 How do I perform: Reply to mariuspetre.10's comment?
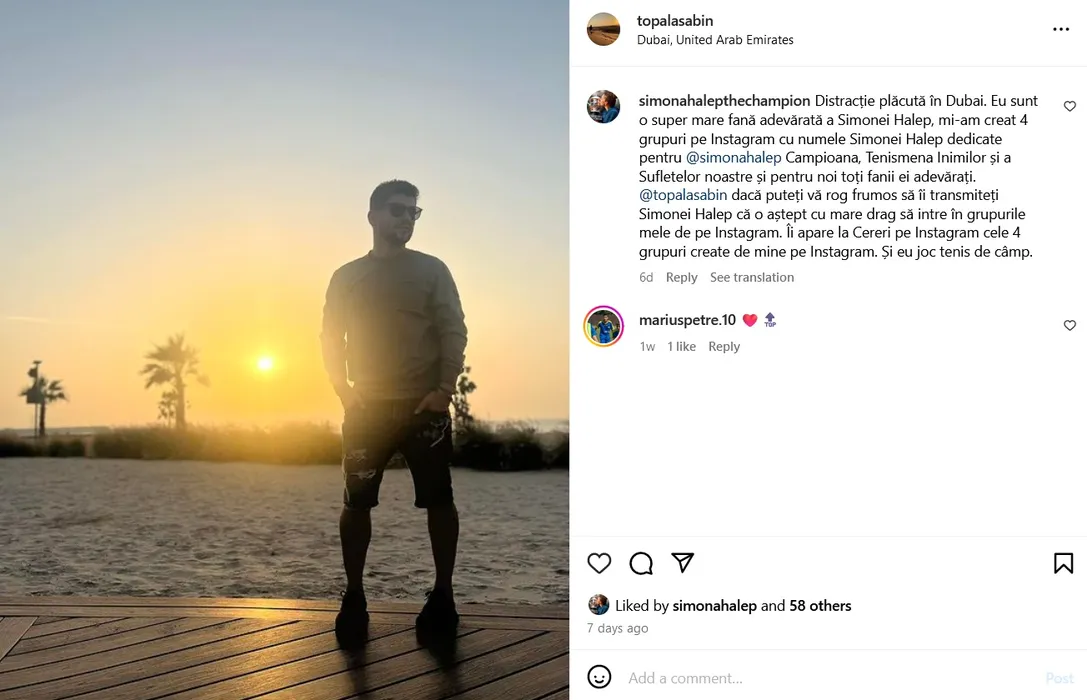pos(724,346)
